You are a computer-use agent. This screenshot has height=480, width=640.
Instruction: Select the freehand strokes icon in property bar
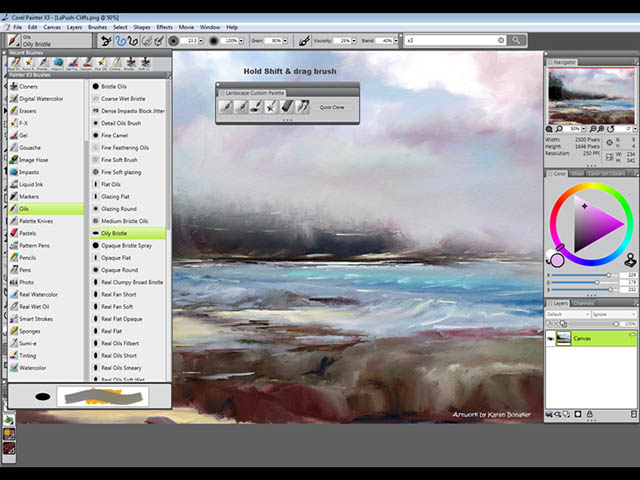click(x=120, y=41)
